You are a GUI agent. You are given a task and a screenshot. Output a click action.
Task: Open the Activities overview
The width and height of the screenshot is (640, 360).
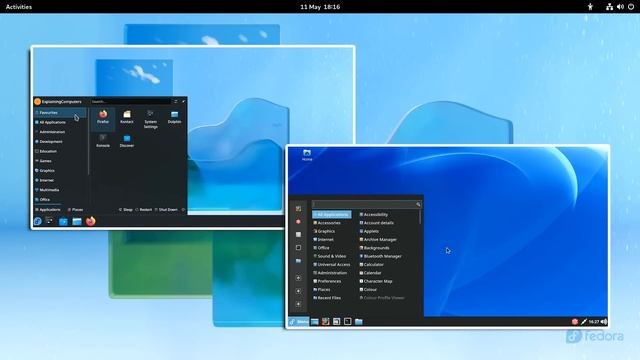click(x=19, y=7)
